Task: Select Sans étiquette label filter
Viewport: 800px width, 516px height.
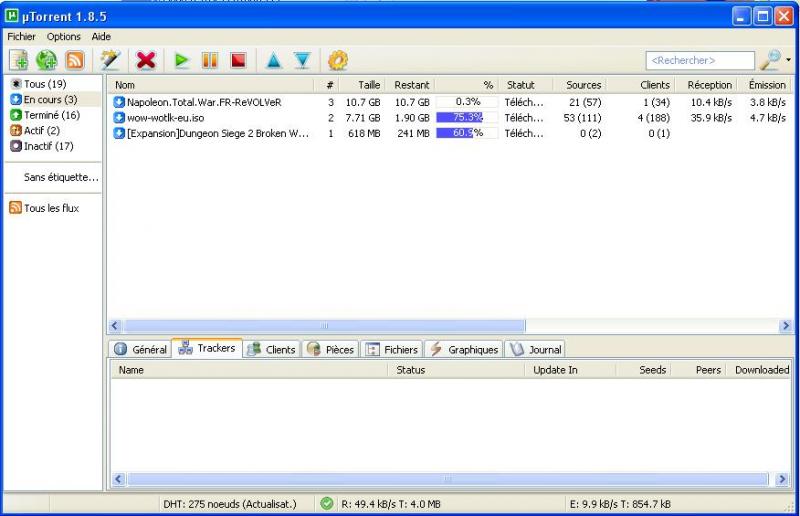Action: pyautogui.click(x=61, y=177)
